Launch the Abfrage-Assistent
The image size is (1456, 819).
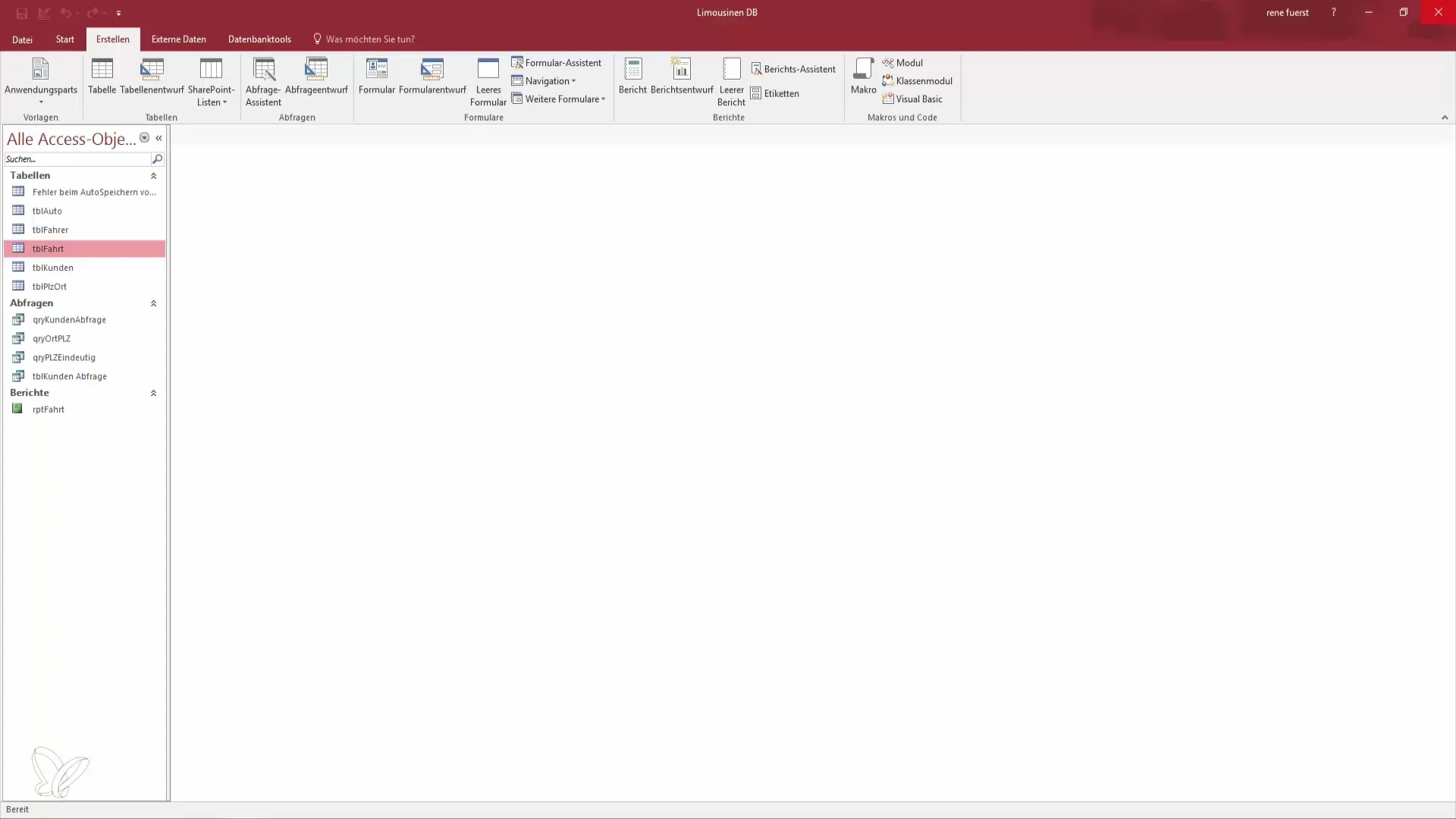[x=263, y=81]
